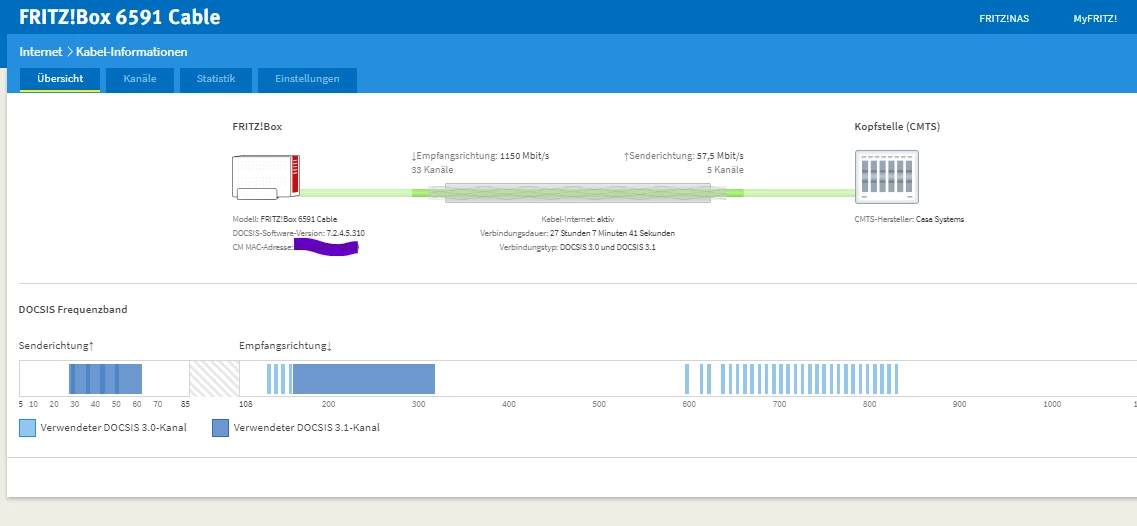Click the FRITZ!Box router icon
This screenshot has height=526, width=1137.
click(x=265, y=176)
